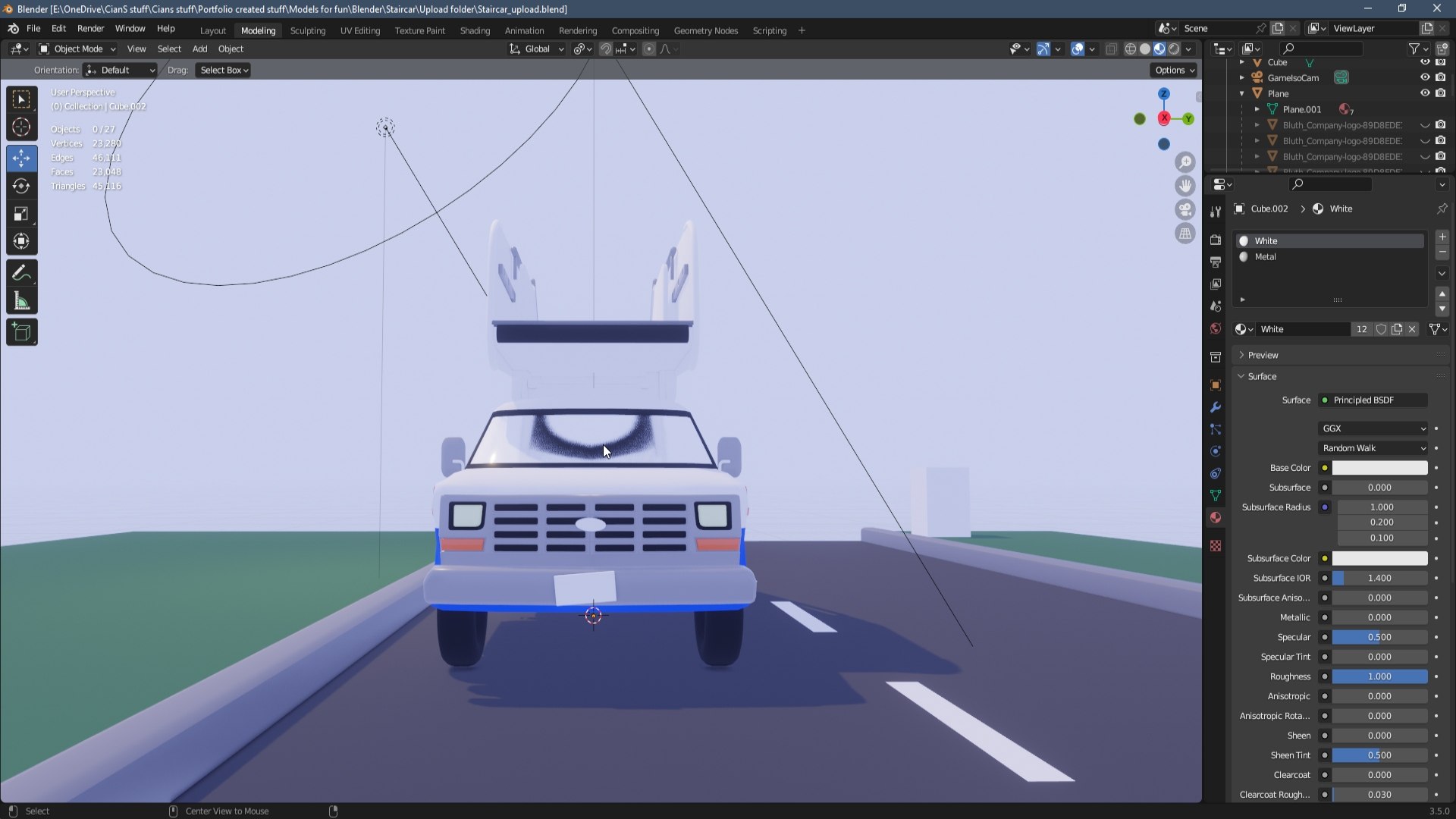Open Object Mode dropdown
The width and height of the screenshot is (1456, 819).
(77, 49)
